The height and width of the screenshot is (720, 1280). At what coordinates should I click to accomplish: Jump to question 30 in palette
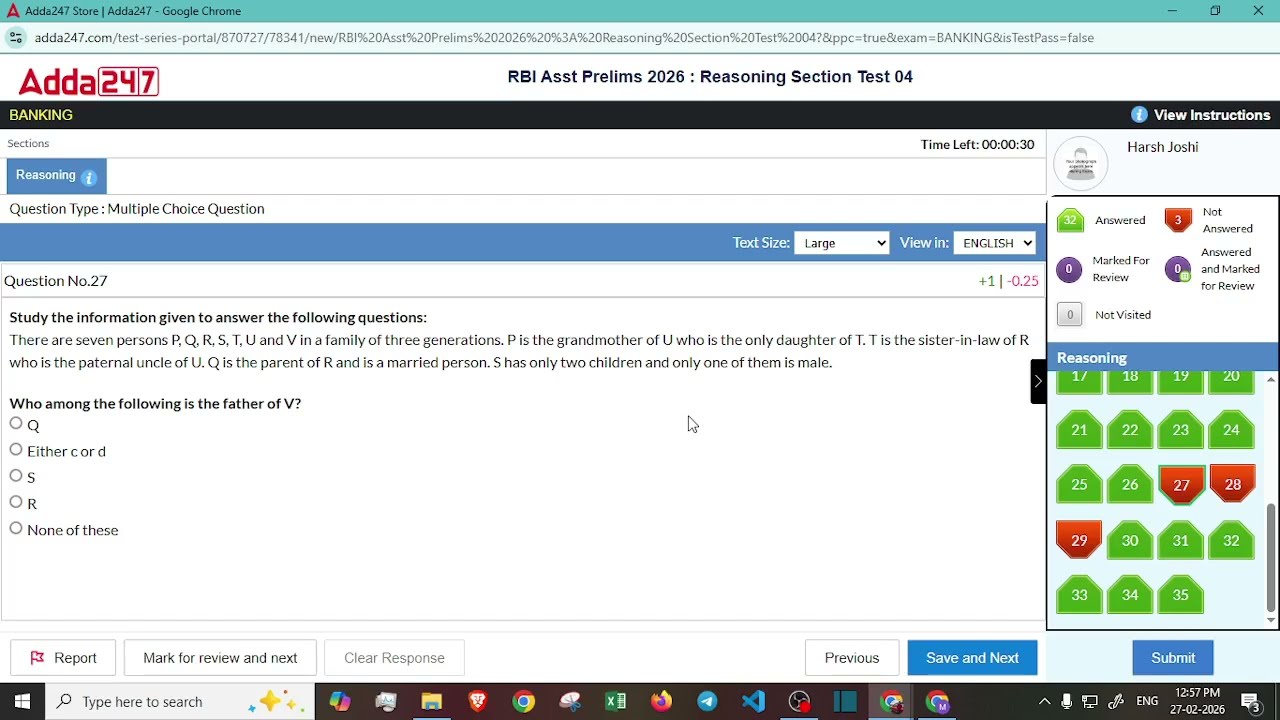1130,540
